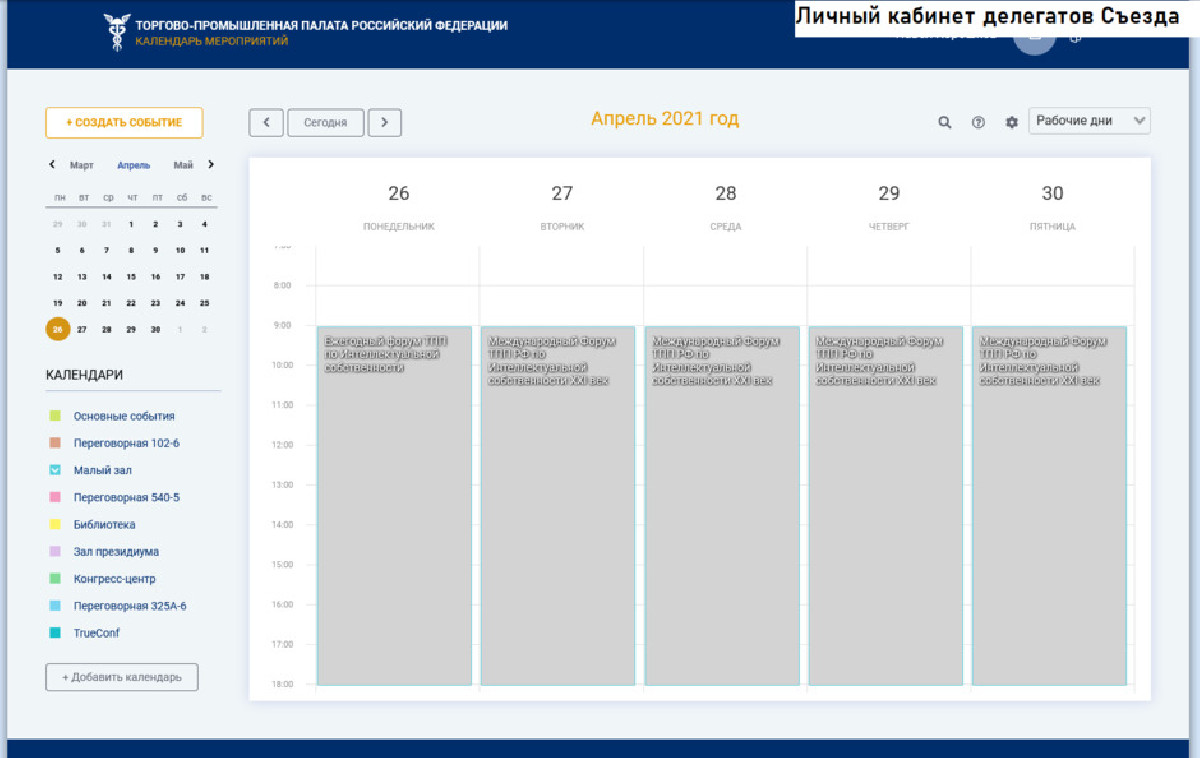Mini calendar next month arrow
This screenshot has width=1200, height=758.
[x=210, y=165]
